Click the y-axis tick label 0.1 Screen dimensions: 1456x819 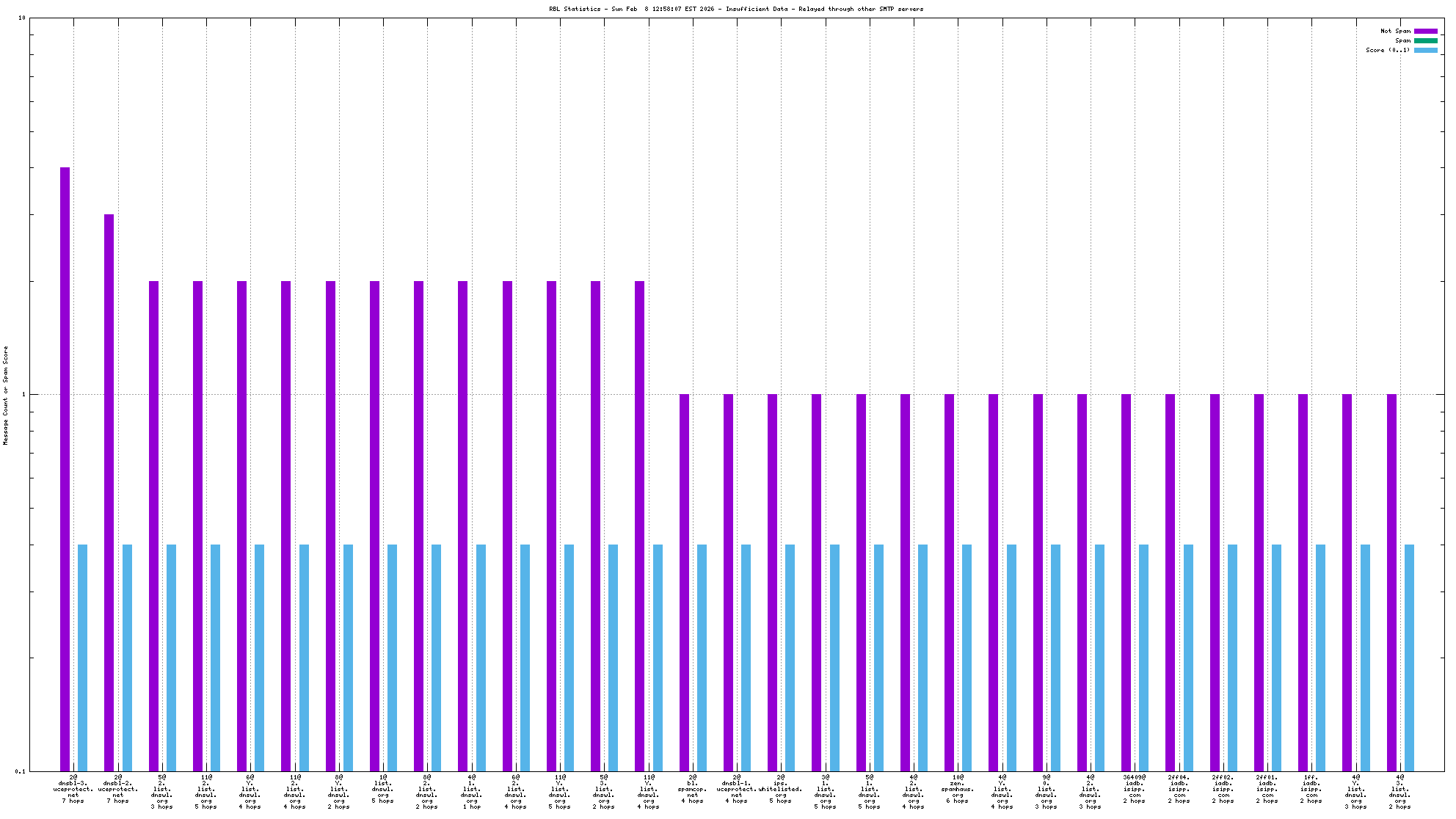coord(20,771)
